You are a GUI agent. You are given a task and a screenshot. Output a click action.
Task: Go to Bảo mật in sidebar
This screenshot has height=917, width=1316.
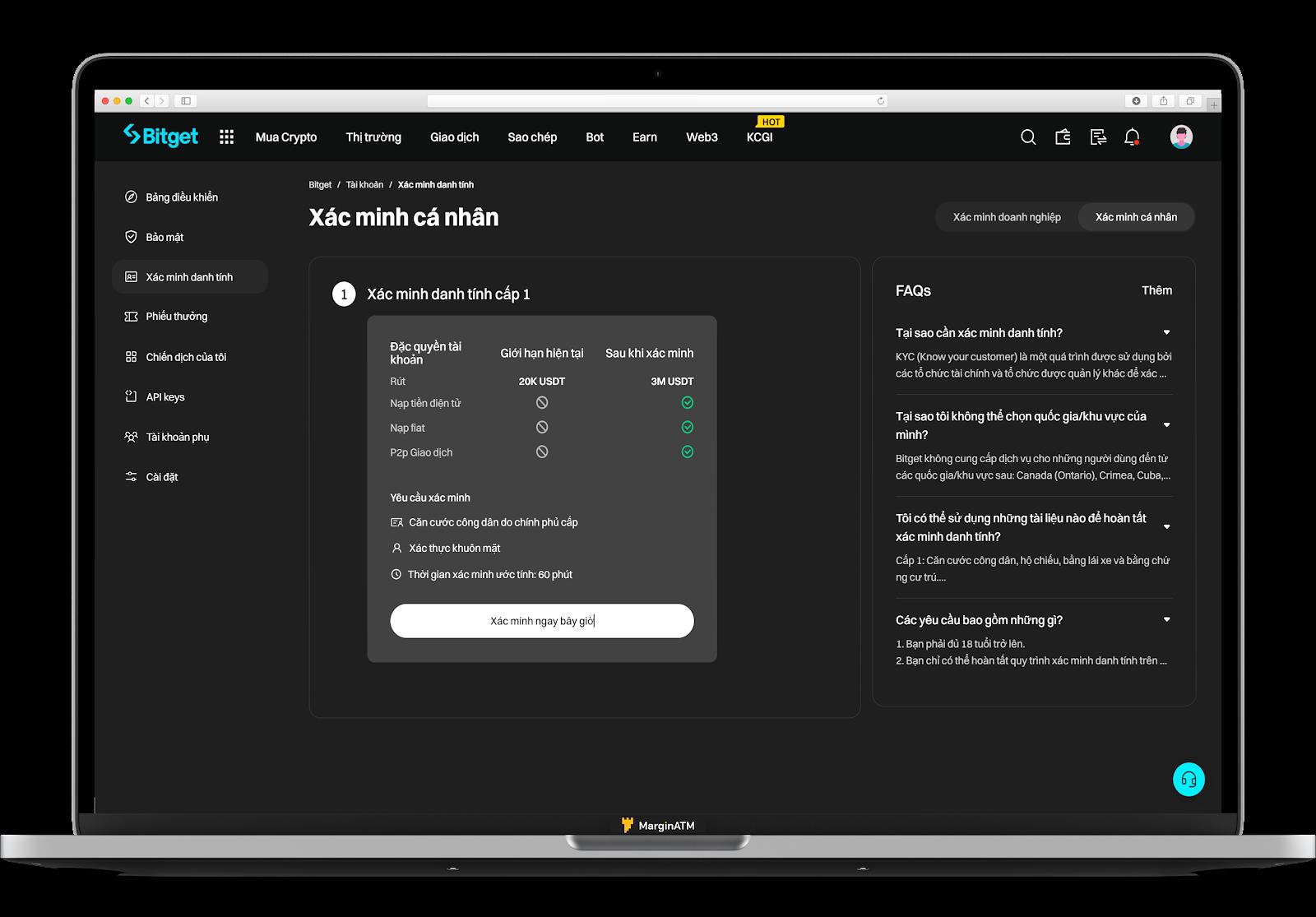pyautogui.click(x=154, y=237)
